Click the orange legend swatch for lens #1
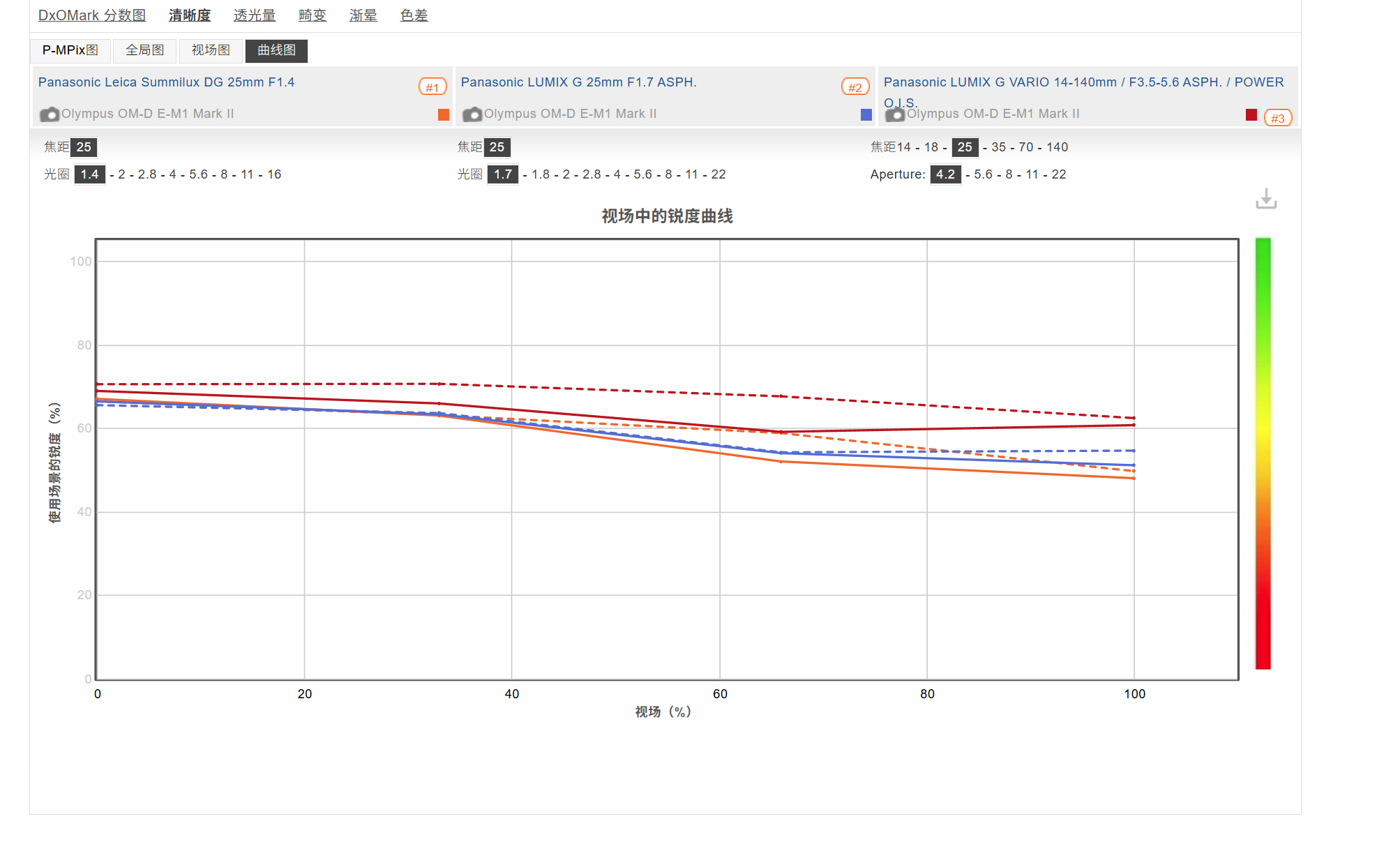The height and width of the screenshot is (865, 1400). (x=444, y=114)
